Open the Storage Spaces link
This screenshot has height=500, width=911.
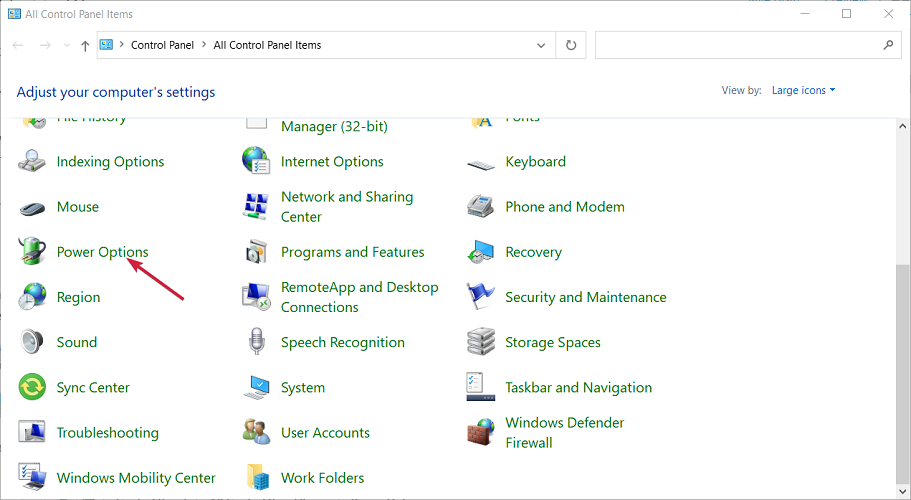coord(553,343)
